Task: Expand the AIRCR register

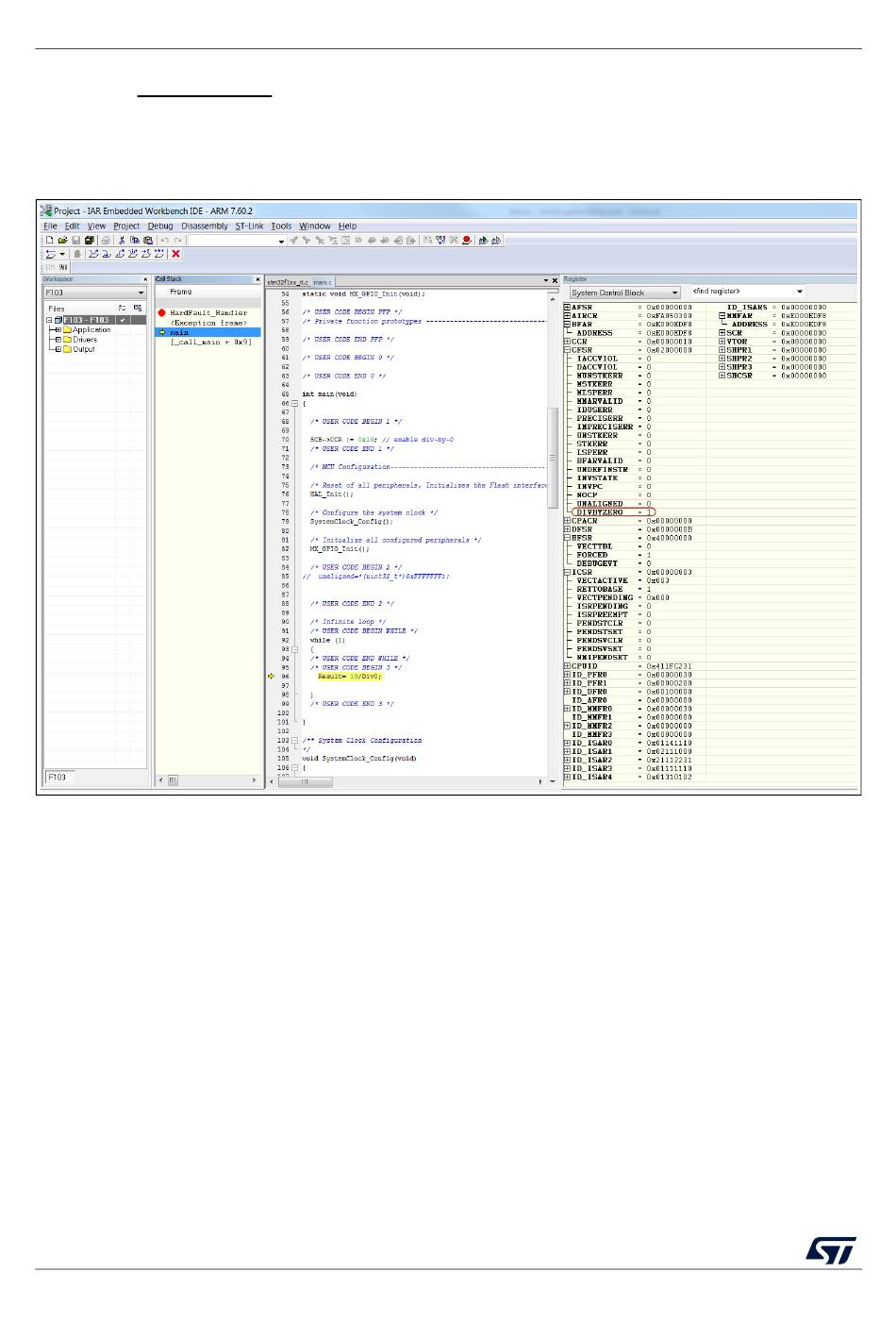Action: pyautogui.click(x=567, y=316)
